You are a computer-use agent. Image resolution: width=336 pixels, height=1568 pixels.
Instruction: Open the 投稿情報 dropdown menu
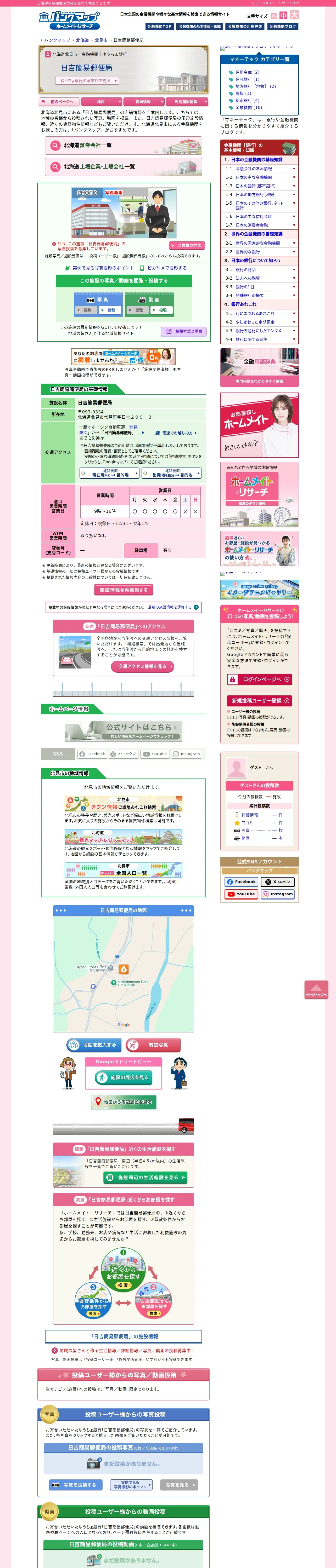143,102
